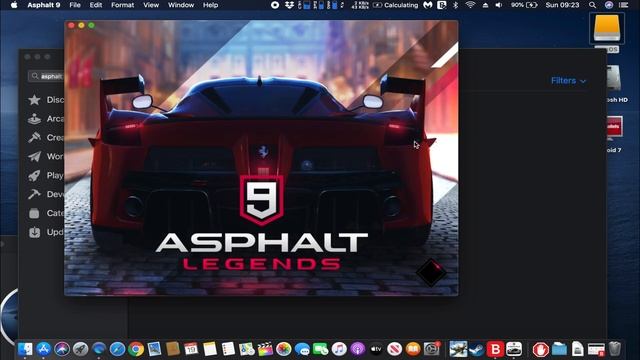Open the Asphalt 9 application menu

44,5
